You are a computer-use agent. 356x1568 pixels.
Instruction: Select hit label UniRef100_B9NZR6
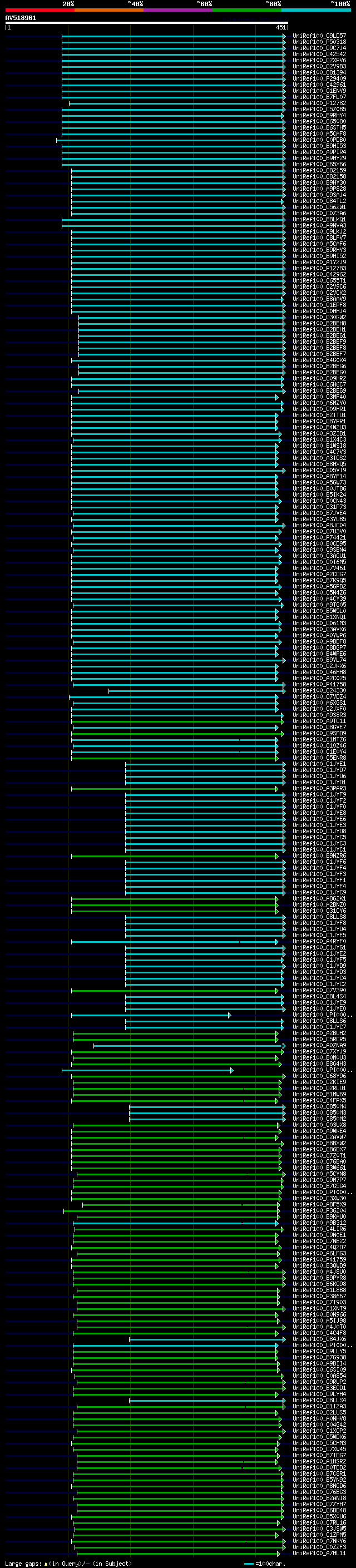click(319, 857)
